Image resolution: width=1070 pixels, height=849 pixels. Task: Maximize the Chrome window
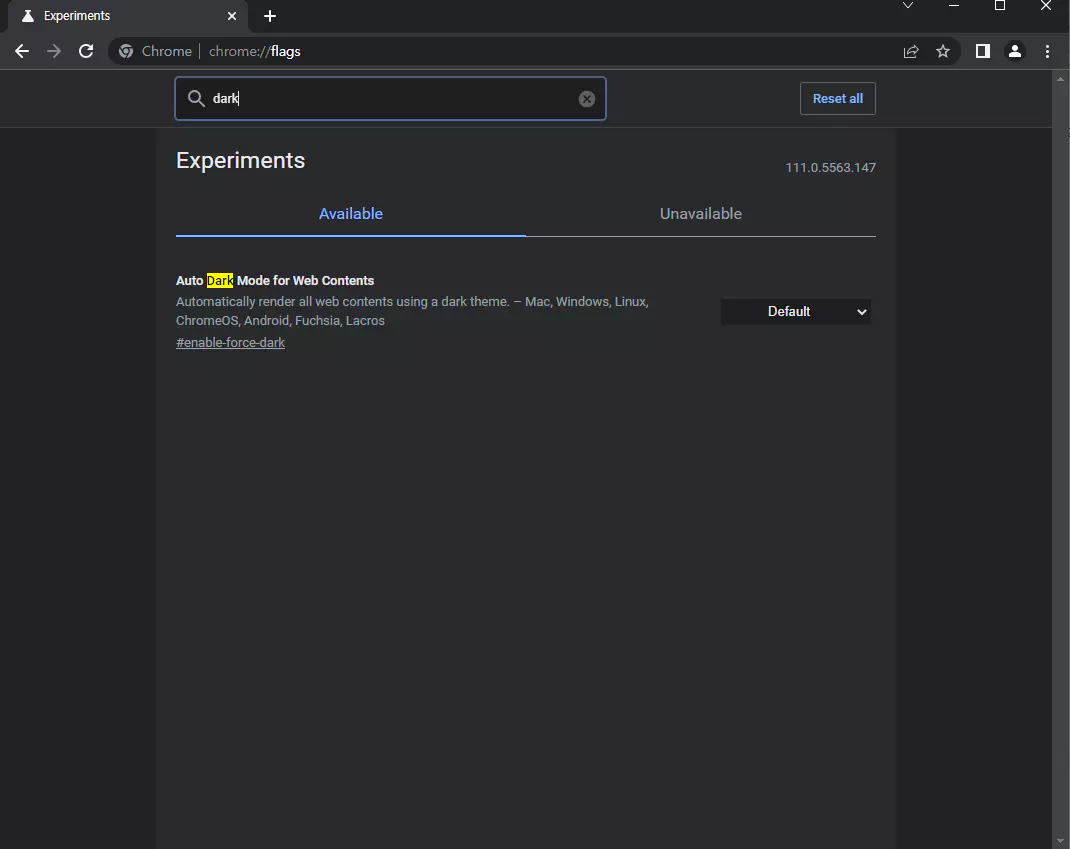1000,5
